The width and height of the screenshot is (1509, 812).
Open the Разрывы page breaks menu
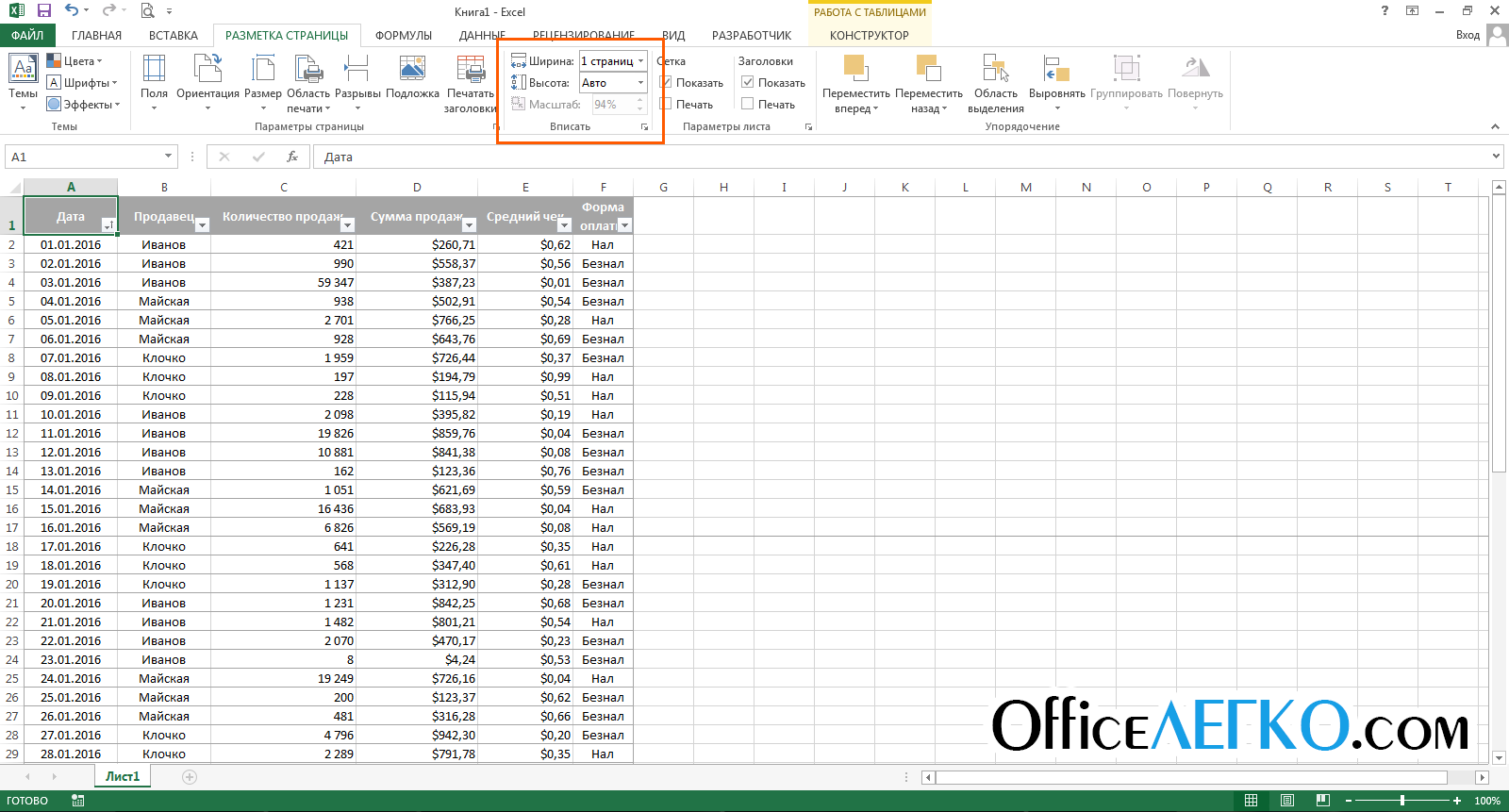(357, 83)
